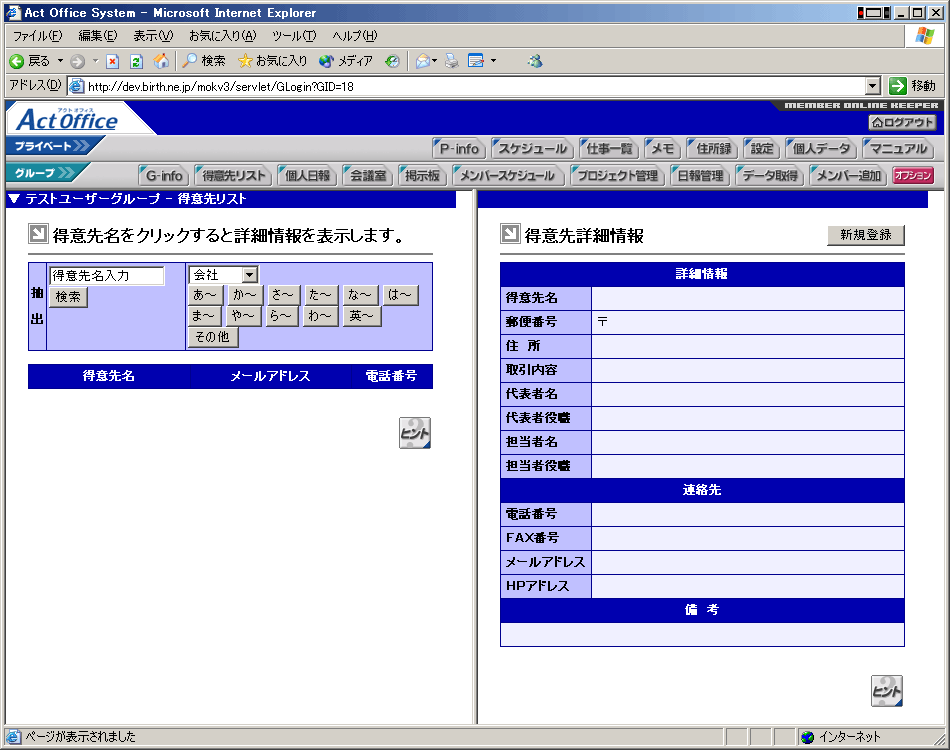Open the ツール menu
The height and width of the screenshot is (750, 950).
293,36
